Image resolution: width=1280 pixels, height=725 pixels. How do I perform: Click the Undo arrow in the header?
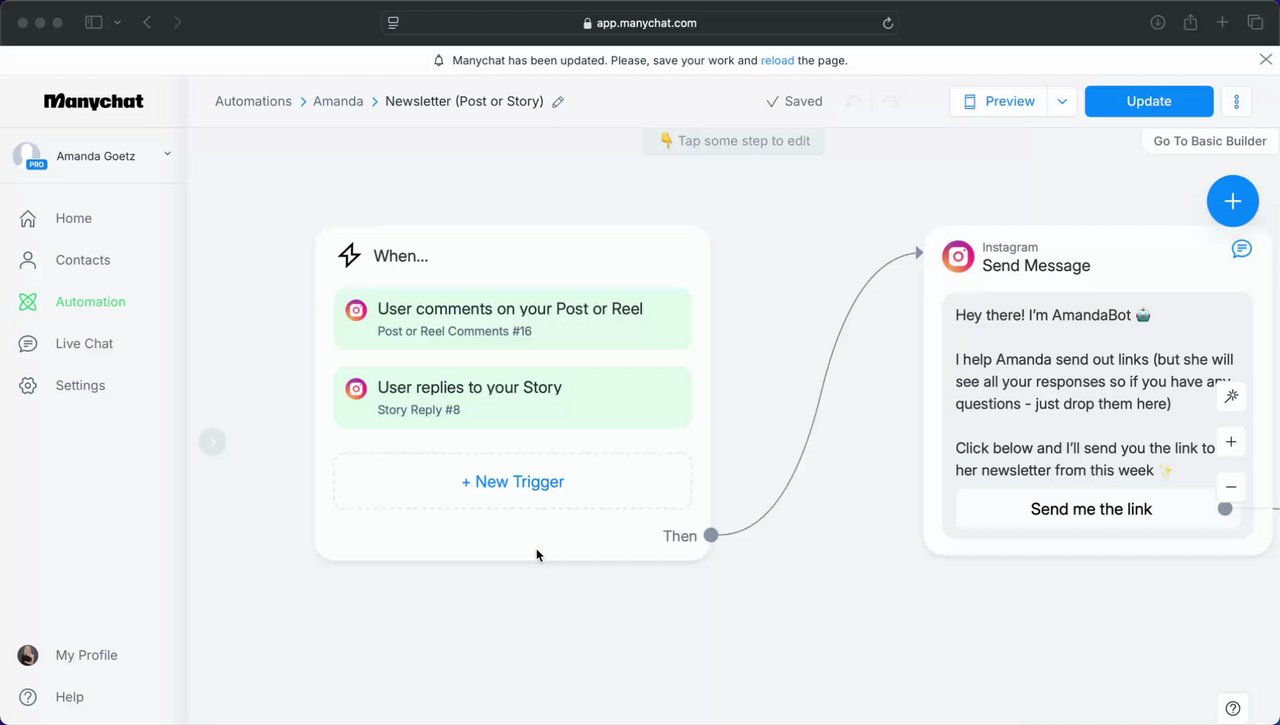pos(853,102)
